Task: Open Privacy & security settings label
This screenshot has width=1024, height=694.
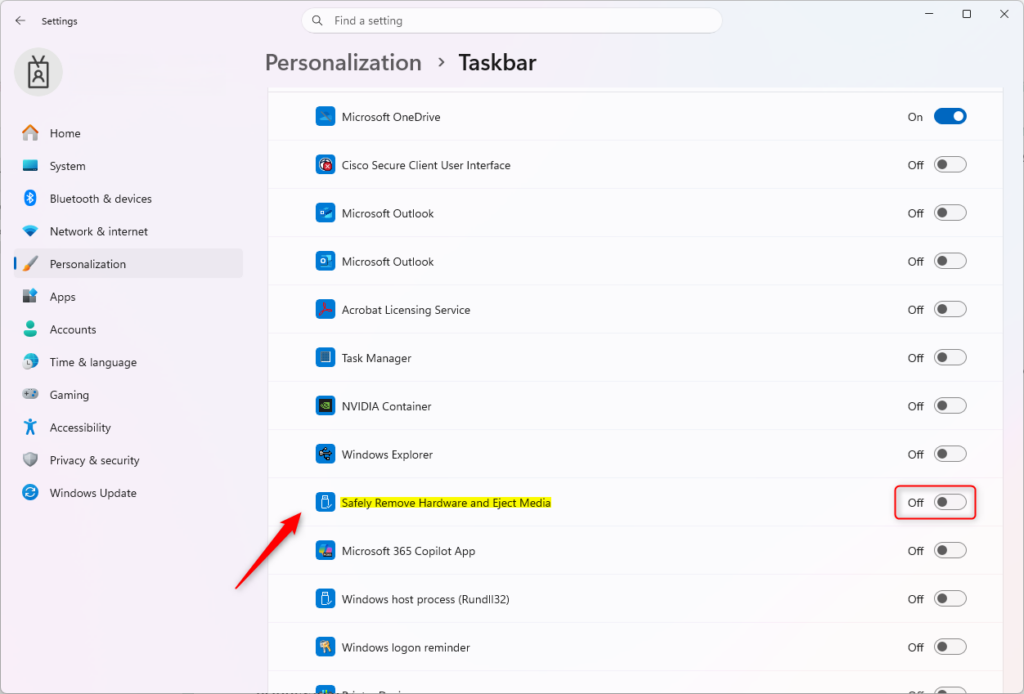Action: point(95,460)
